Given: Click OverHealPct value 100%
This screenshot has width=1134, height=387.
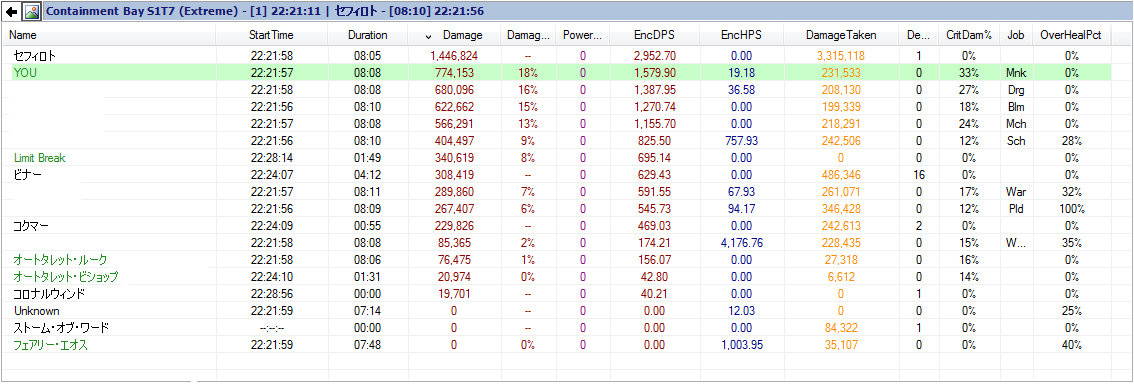Looking at the screenshot, I should pyautogui.click(x=1071, y=208).
